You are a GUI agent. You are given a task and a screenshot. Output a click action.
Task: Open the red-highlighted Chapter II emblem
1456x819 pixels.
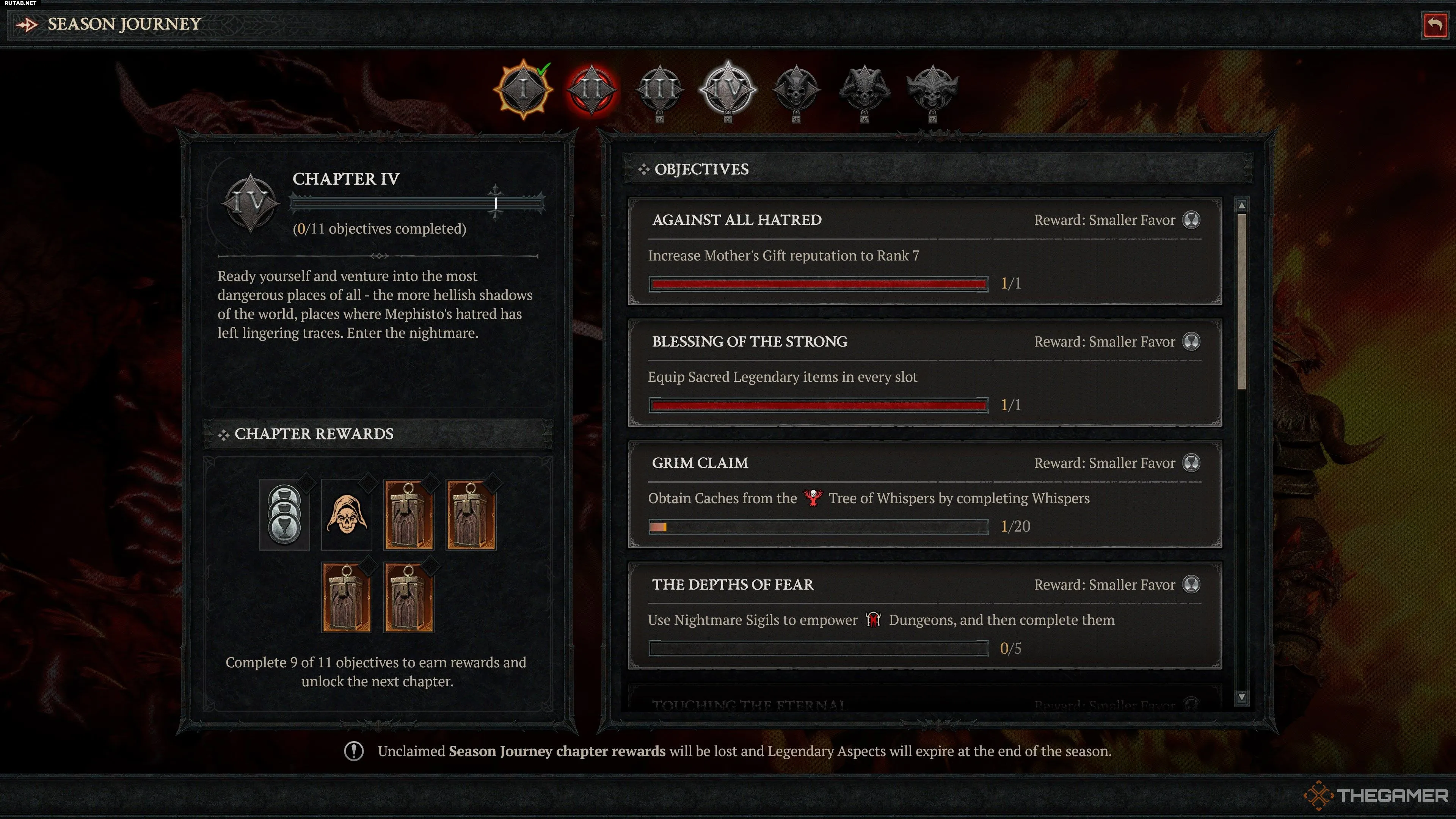[x=592, y=89]
